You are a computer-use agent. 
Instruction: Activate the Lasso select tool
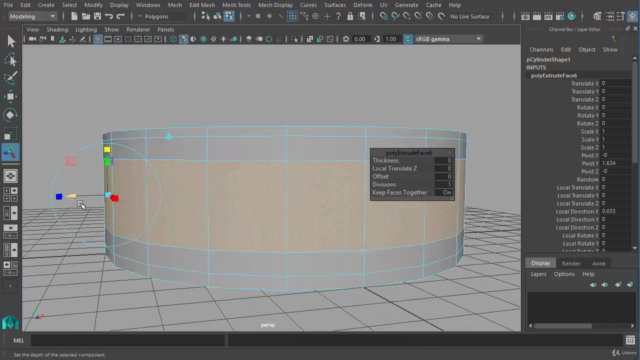tap(11, 60)
